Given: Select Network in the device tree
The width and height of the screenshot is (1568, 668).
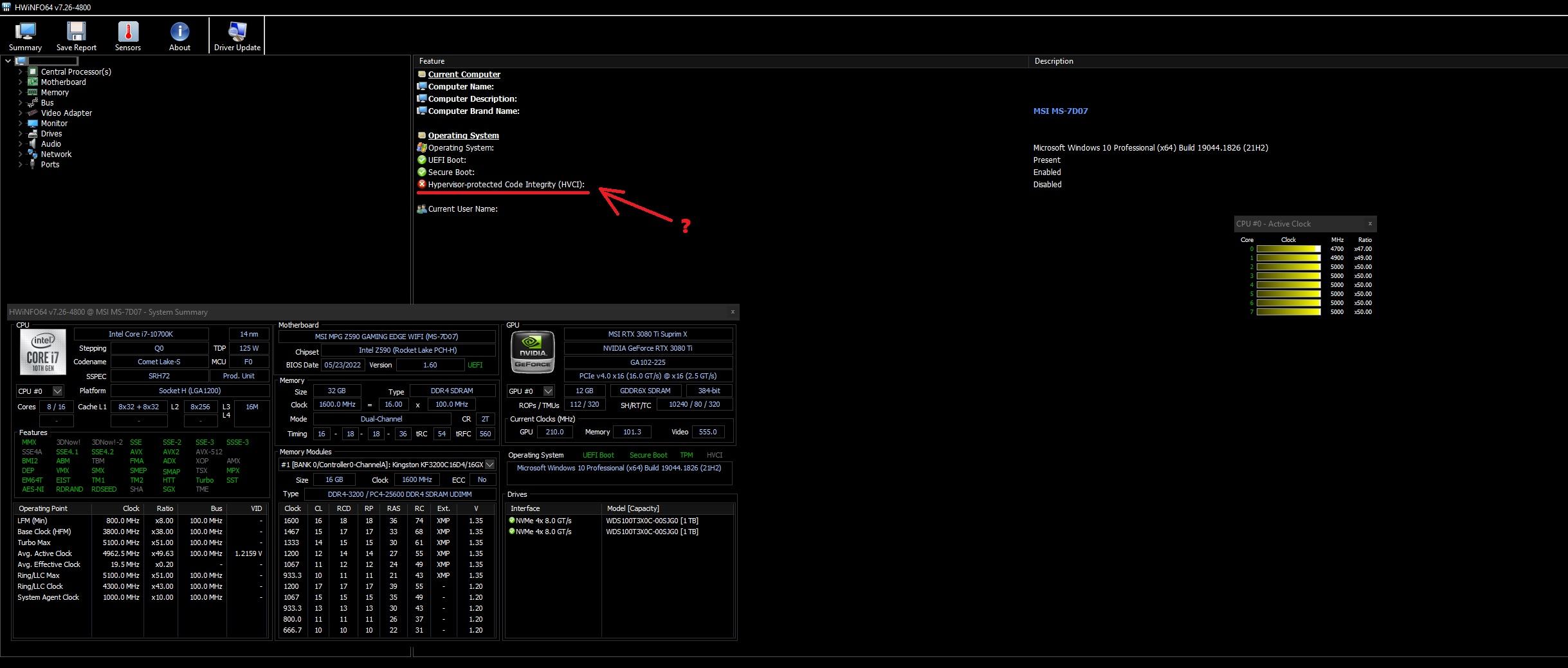Looking at the screenshot, I should 56,154.
